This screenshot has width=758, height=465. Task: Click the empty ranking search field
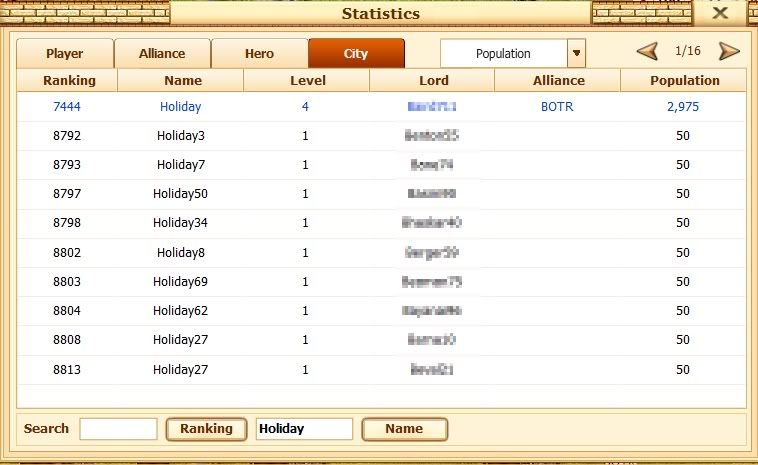click(118, 429)
